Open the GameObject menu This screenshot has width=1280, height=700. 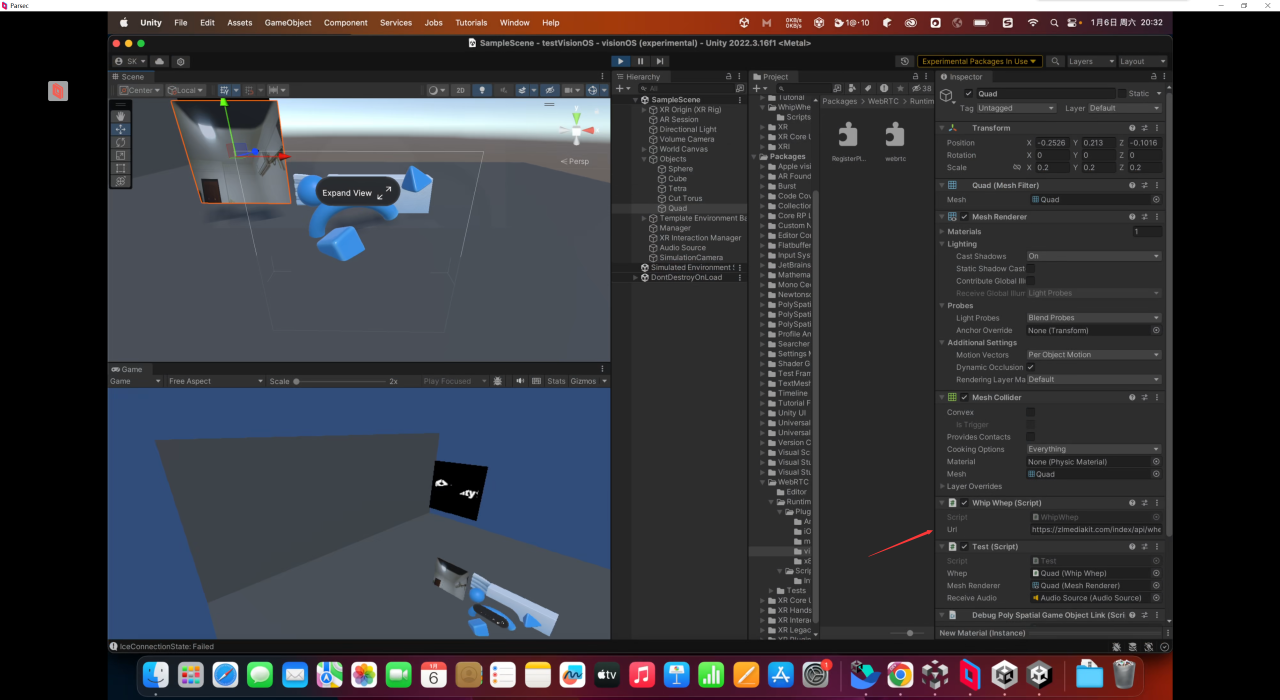(288, 22)
